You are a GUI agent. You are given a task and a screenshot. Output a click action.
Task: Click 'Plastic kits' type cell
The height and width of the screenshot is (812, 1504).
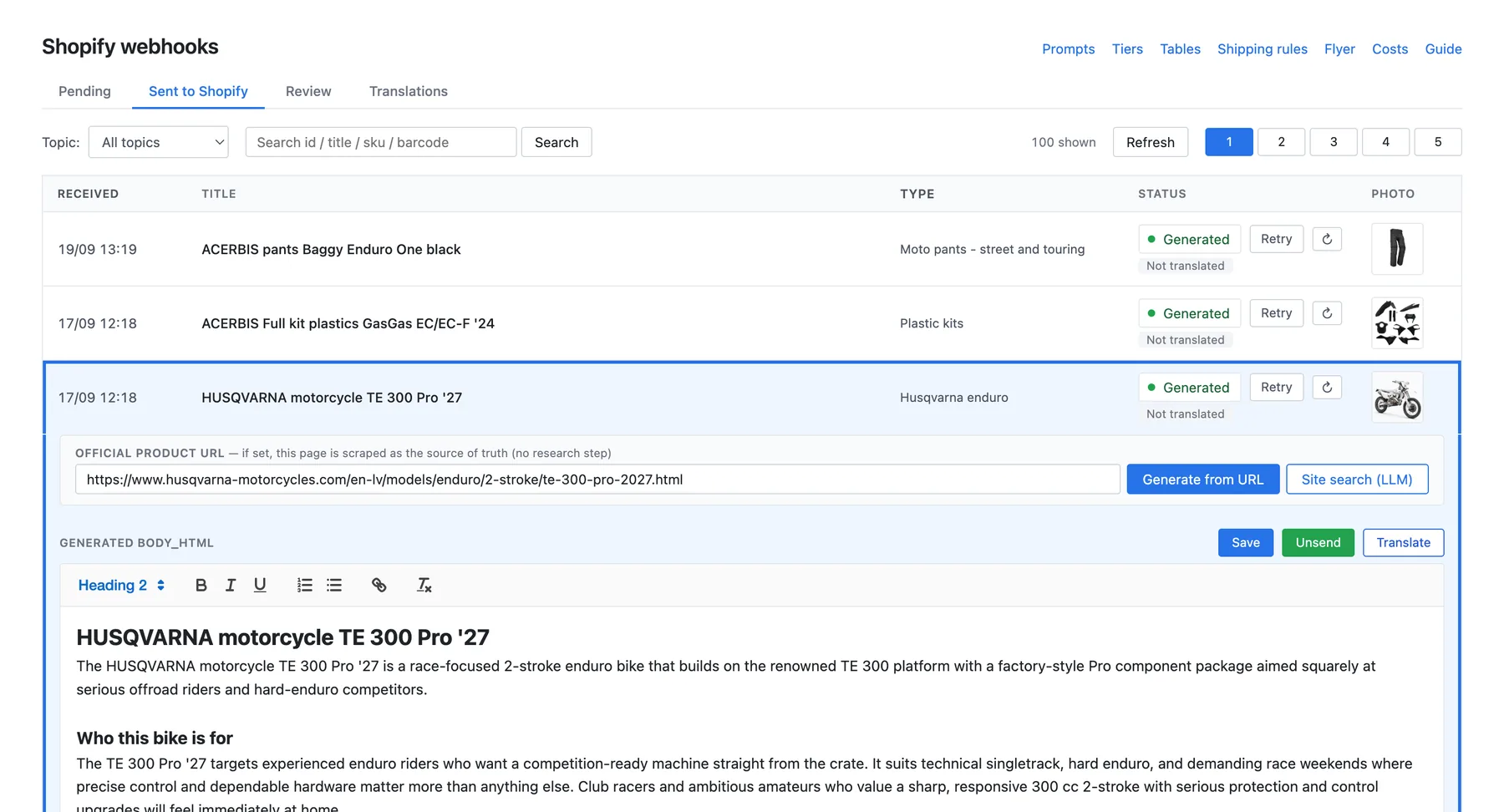point(932,323)
